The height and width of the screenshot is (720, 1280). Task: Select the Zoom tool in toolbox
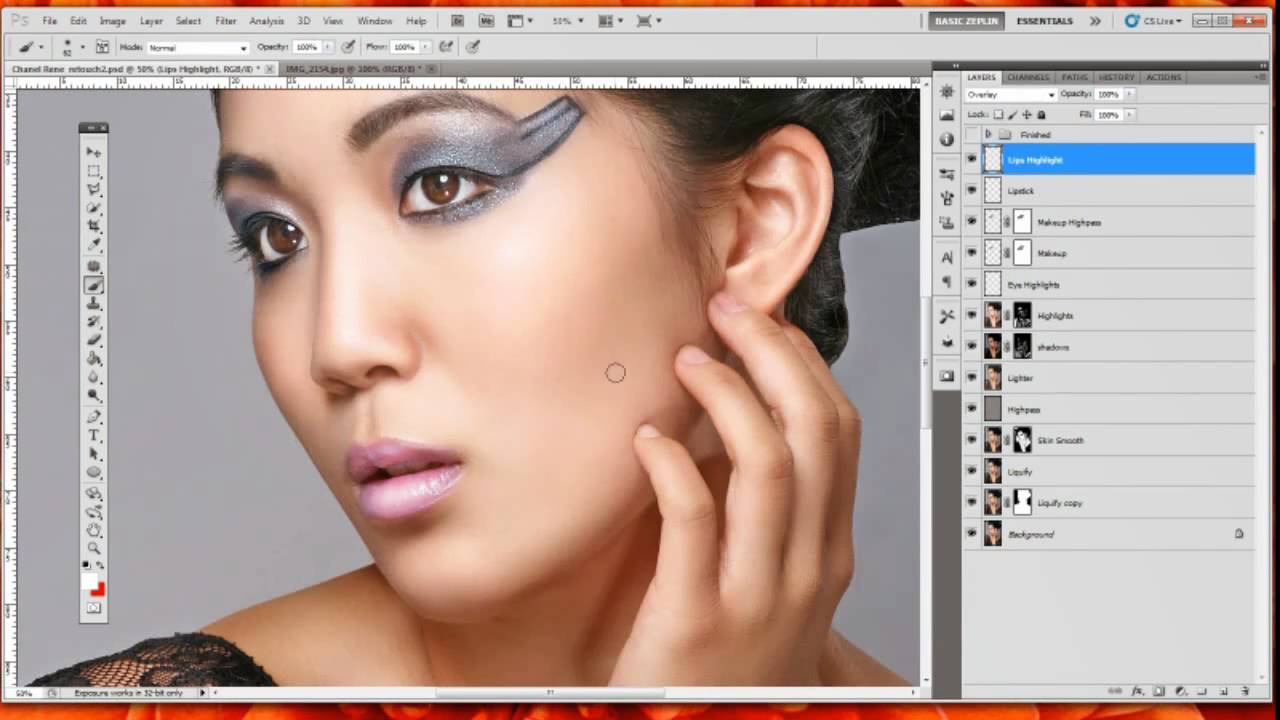[x=94, y=548]
